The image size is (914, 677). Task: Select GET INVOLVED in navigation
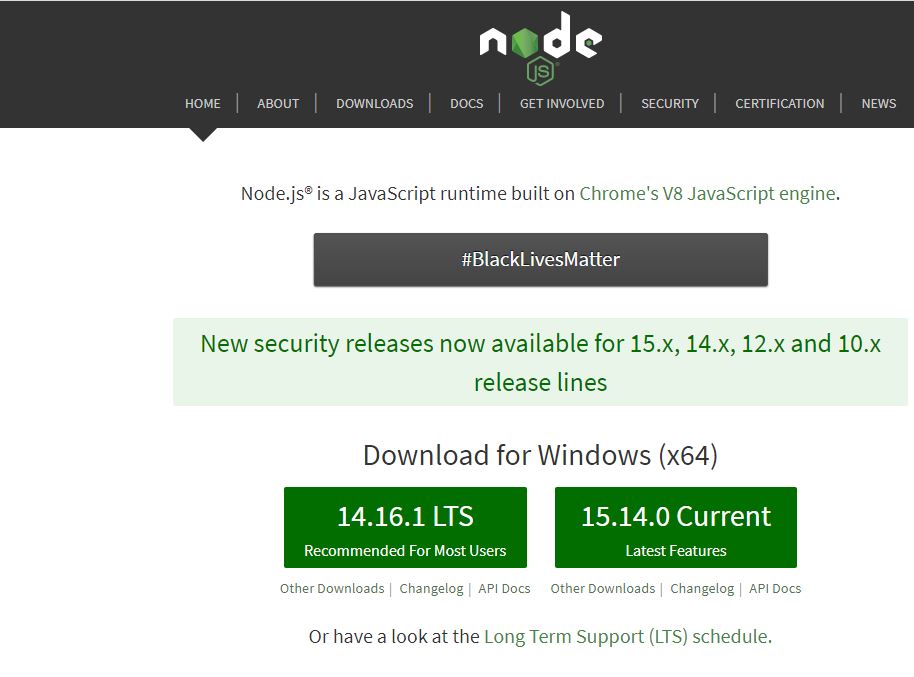click(x=562, y=103)
